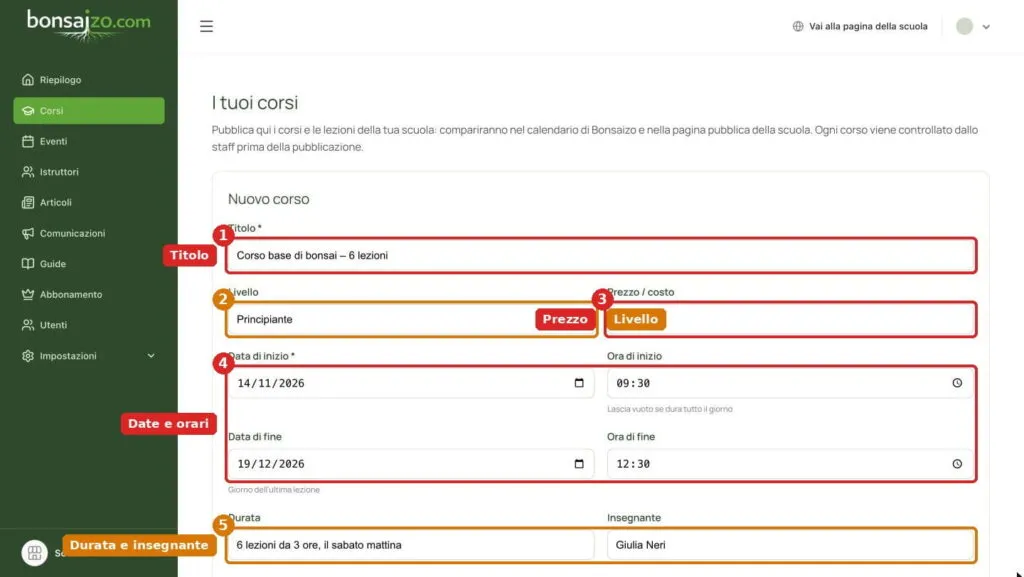Go to Istruttori section
1024x577 pixels.
point(89,172)
